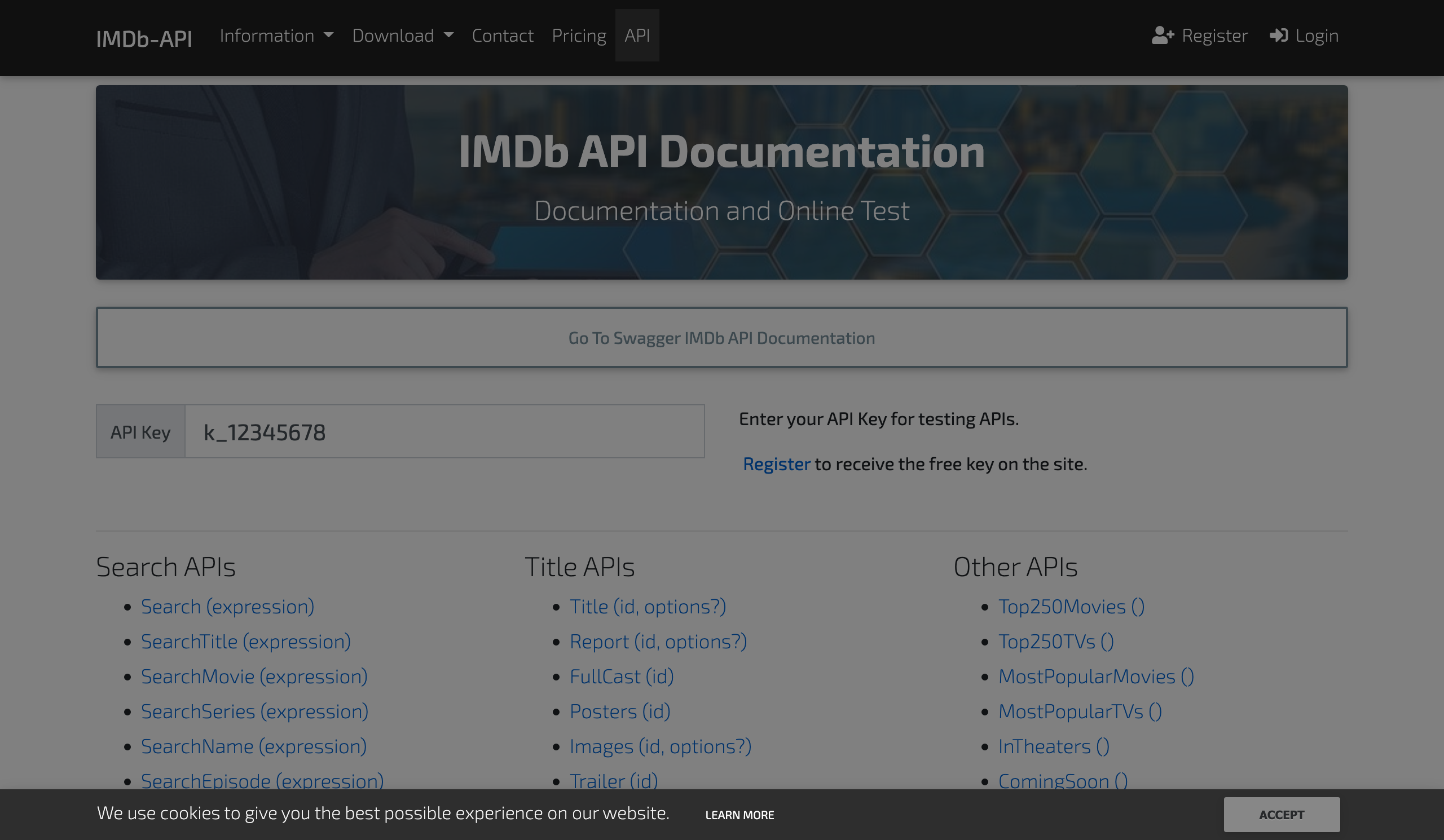
Task: Click Register text in the top navigation
Action: [x=1214, y=36]
